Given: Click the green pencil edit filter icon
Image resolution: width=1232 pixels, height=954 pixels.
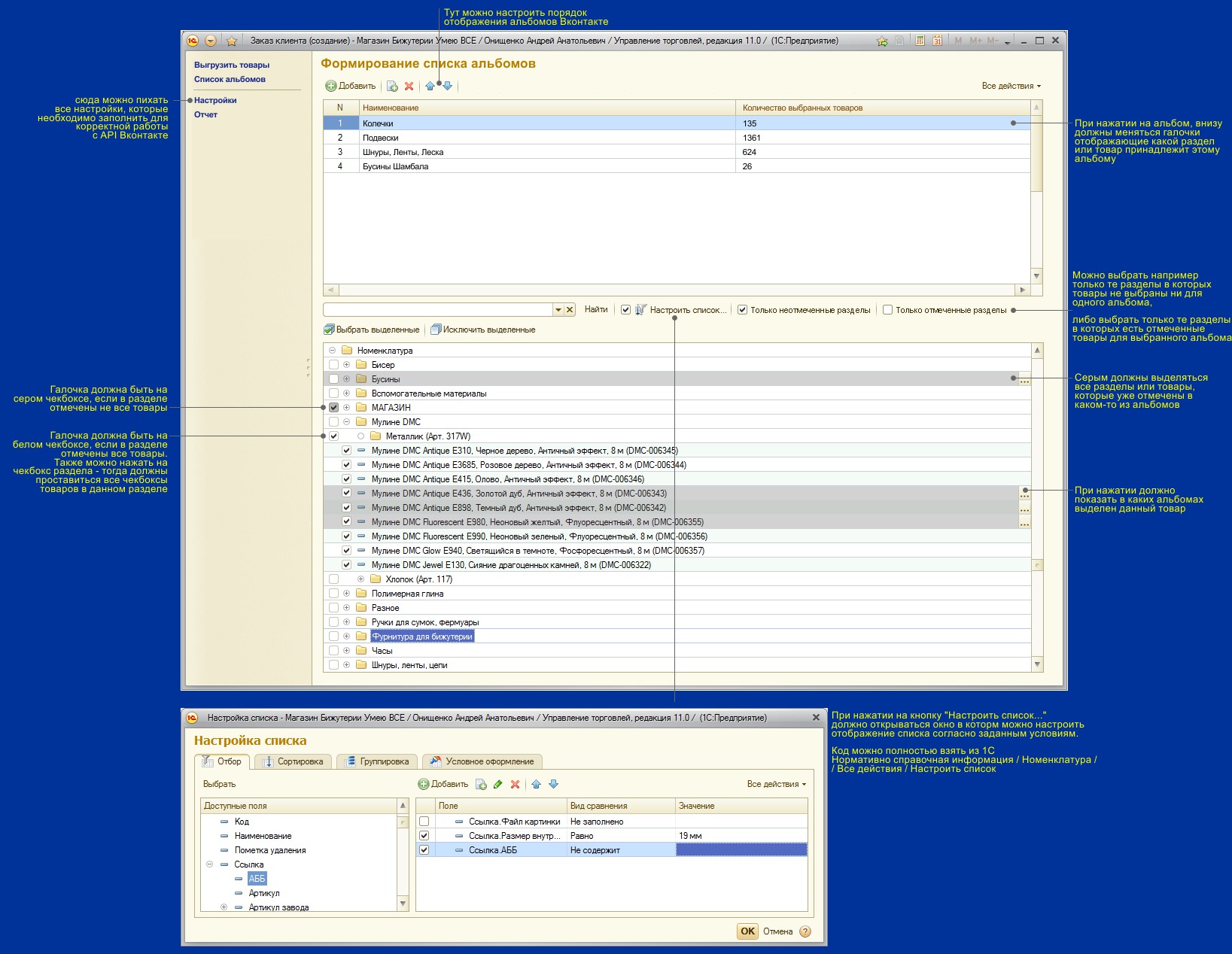Looking at the screenshot, I should (497, 784).
